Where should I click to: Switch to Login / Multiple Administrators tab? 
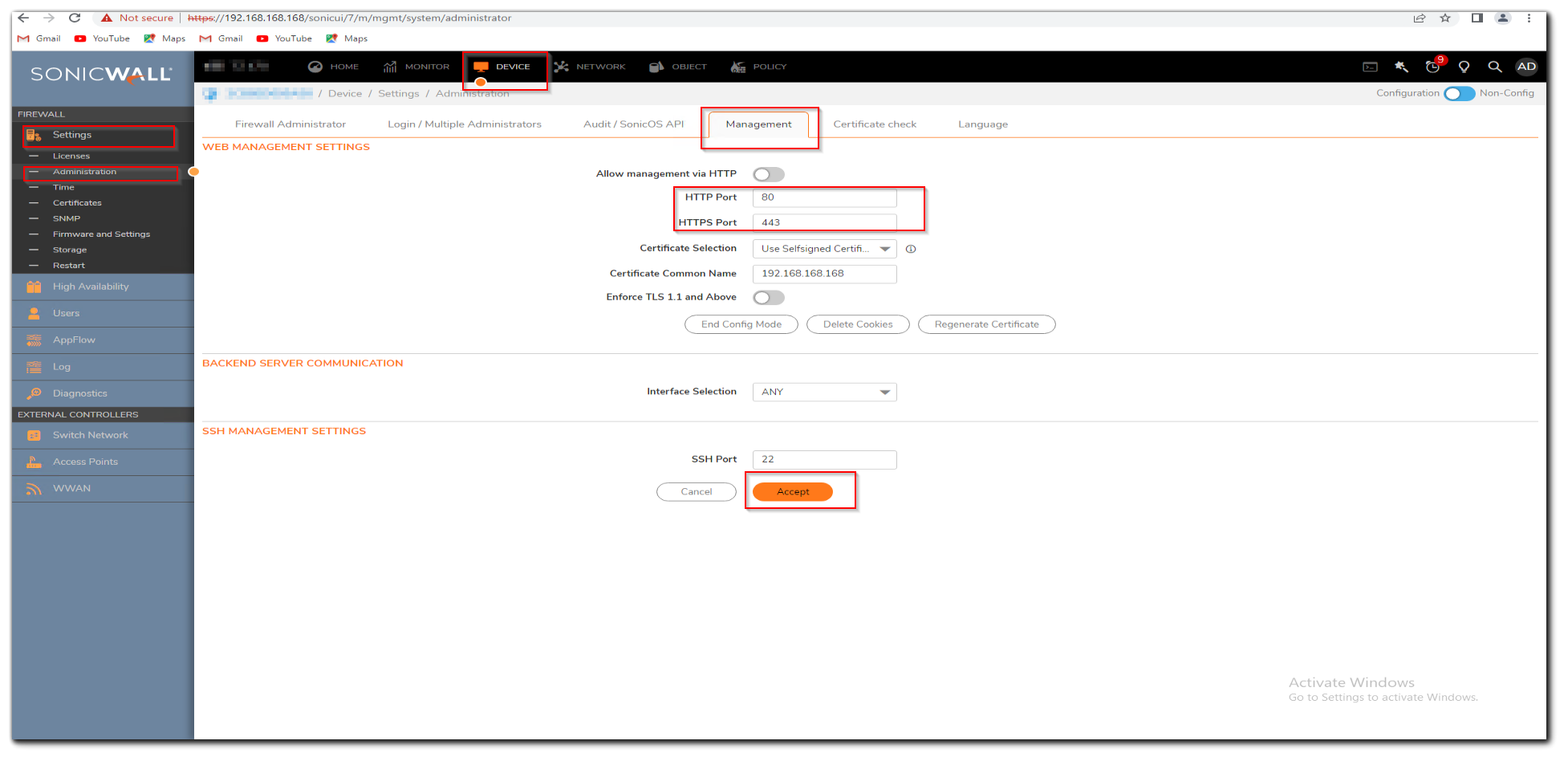[465, 124]
